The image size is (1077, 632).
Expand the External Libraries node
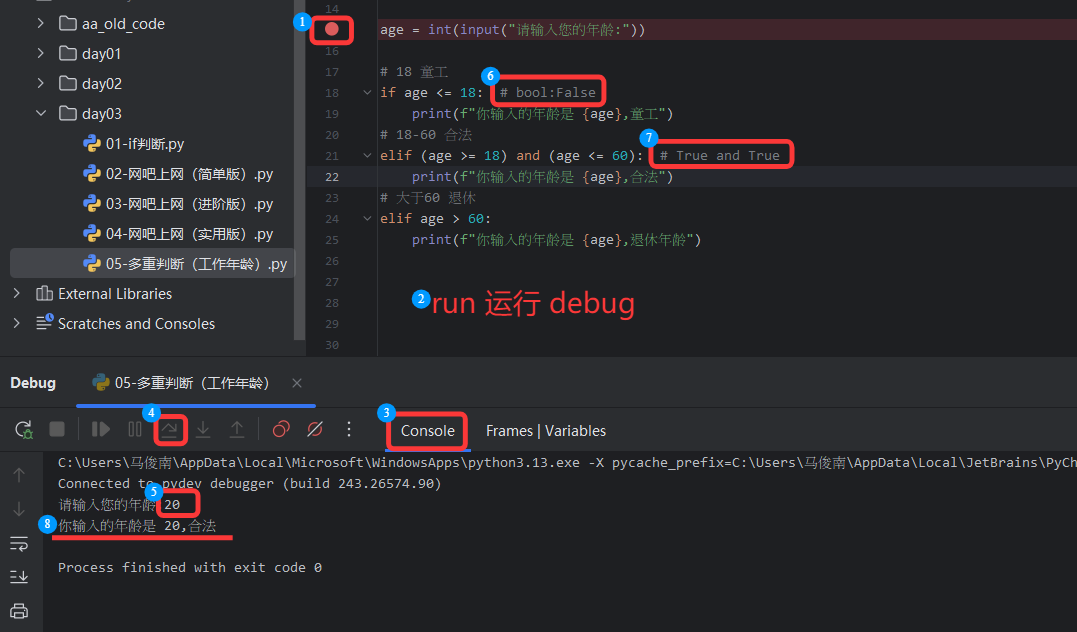pos(16,293)
